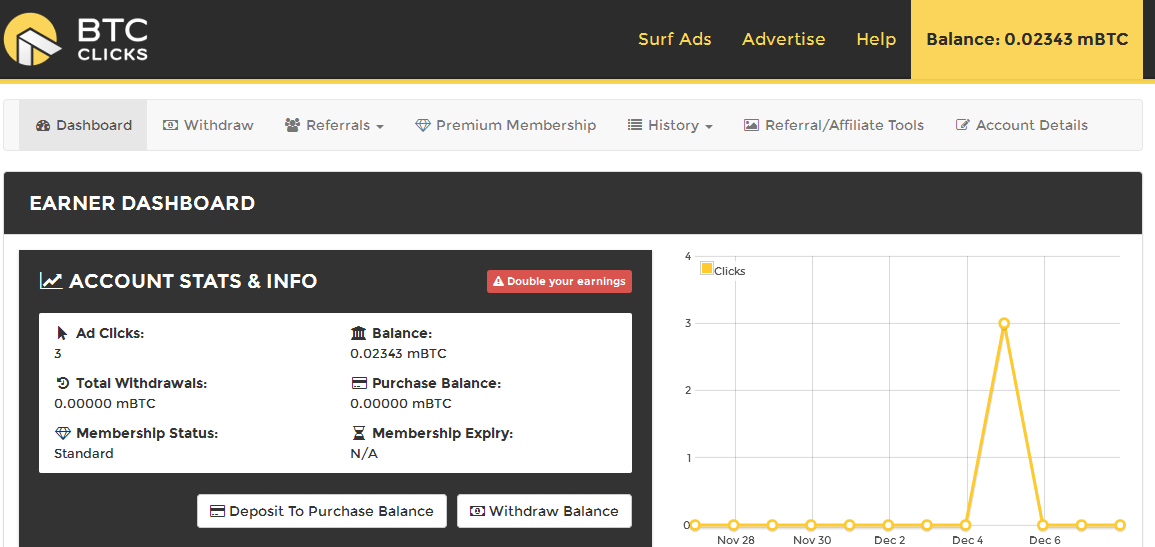The image size is (1155, 547).
Task: Click the Double your earnings button
Action: pyautogui.click(x=559, y=281)
